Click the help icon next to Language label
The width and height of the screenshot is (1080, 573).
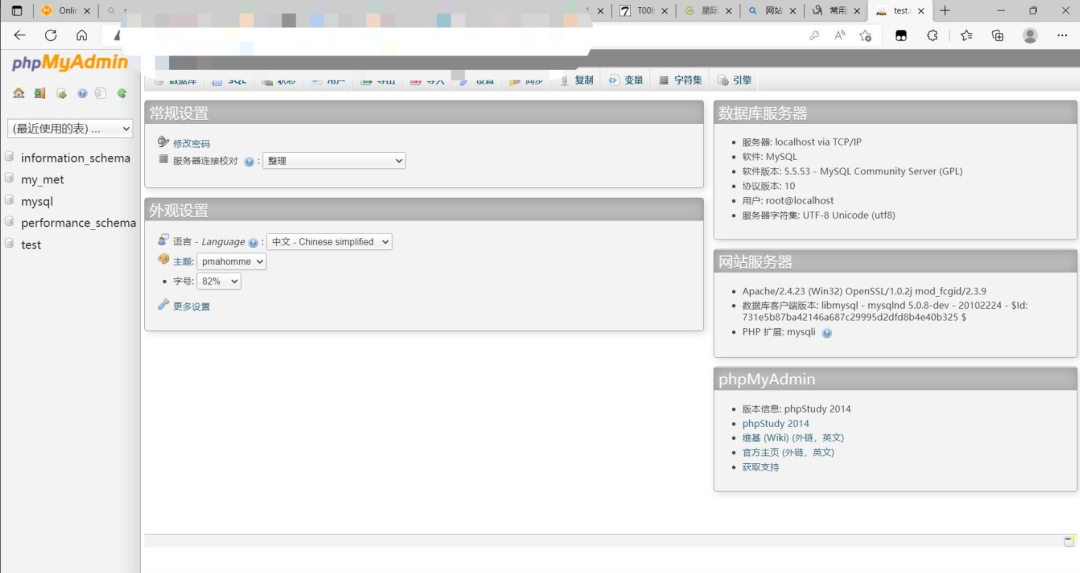[253, 242]
